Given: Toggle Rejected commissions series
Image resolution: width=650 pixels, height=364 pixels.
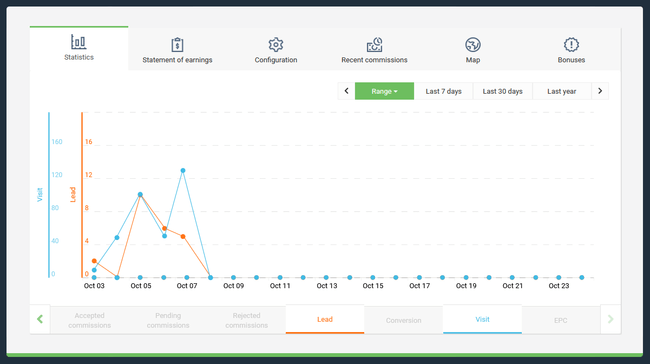Looking at the screenshot, I should 246,320.
